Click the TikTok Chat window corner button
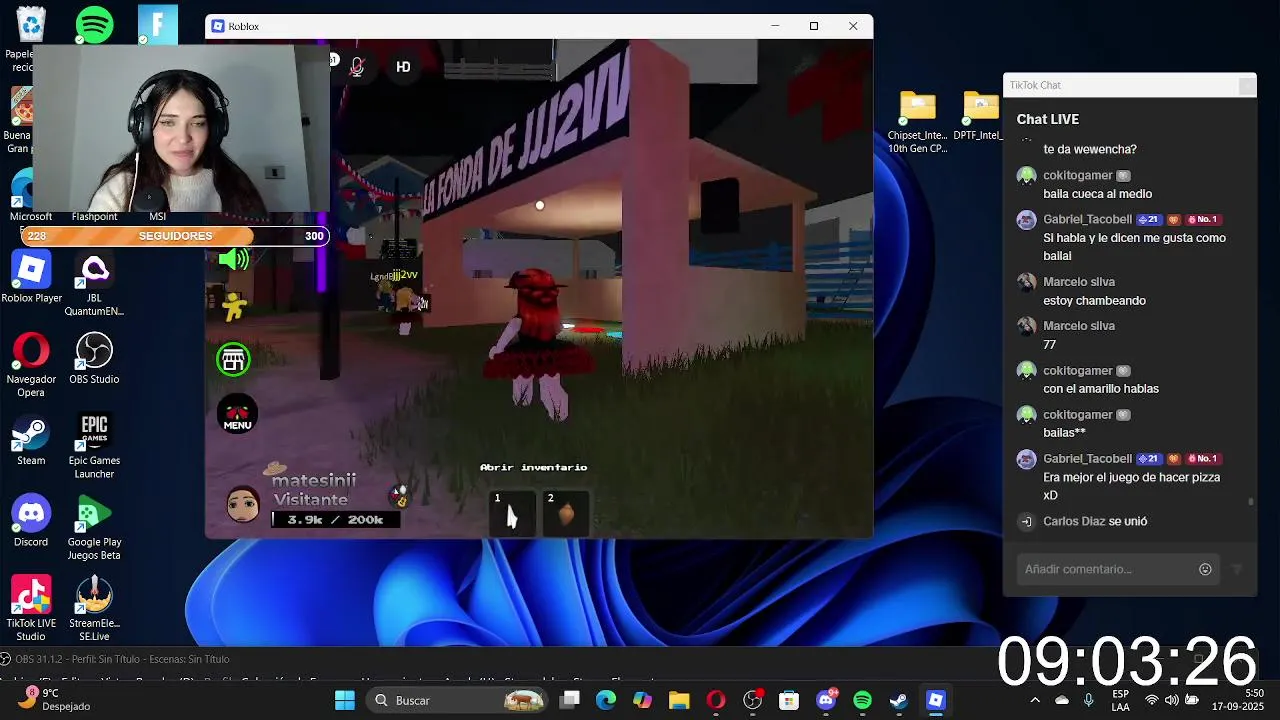 click(x=1246, y=86)
